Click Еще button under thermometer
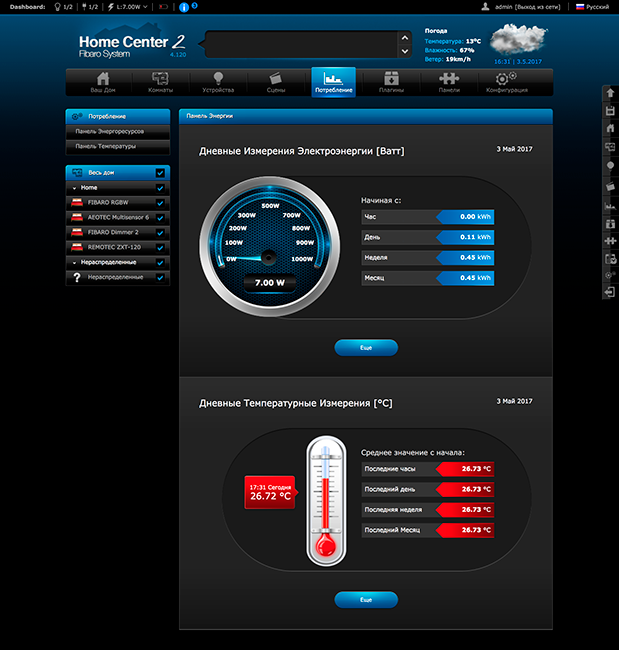 pyautogui.click(x=366, y=600)
